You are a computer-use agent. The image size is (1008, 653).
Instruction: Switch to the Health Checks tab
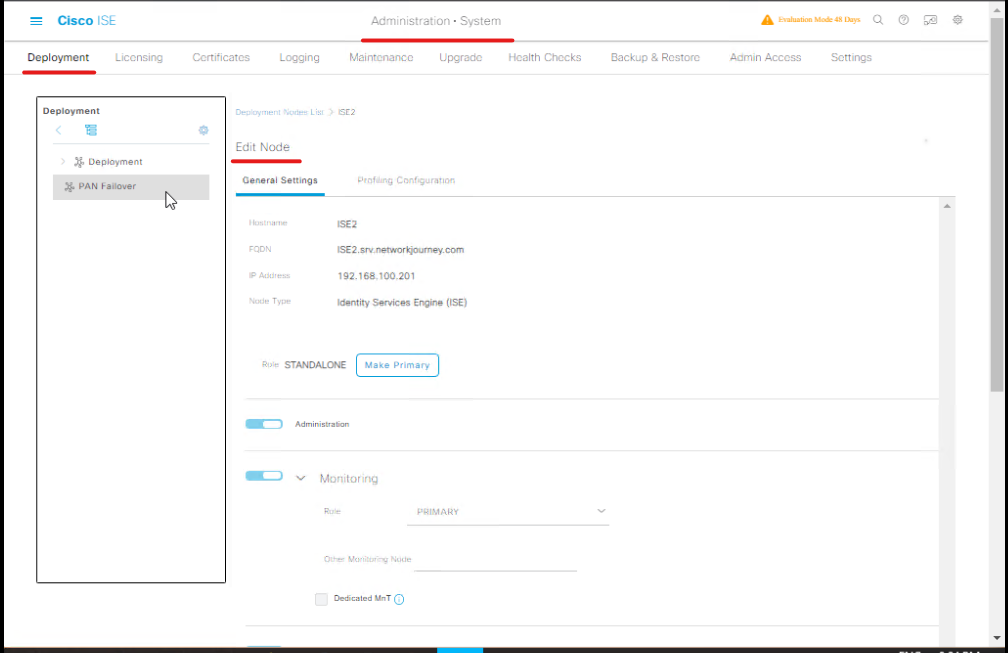(x=545, y=57)
